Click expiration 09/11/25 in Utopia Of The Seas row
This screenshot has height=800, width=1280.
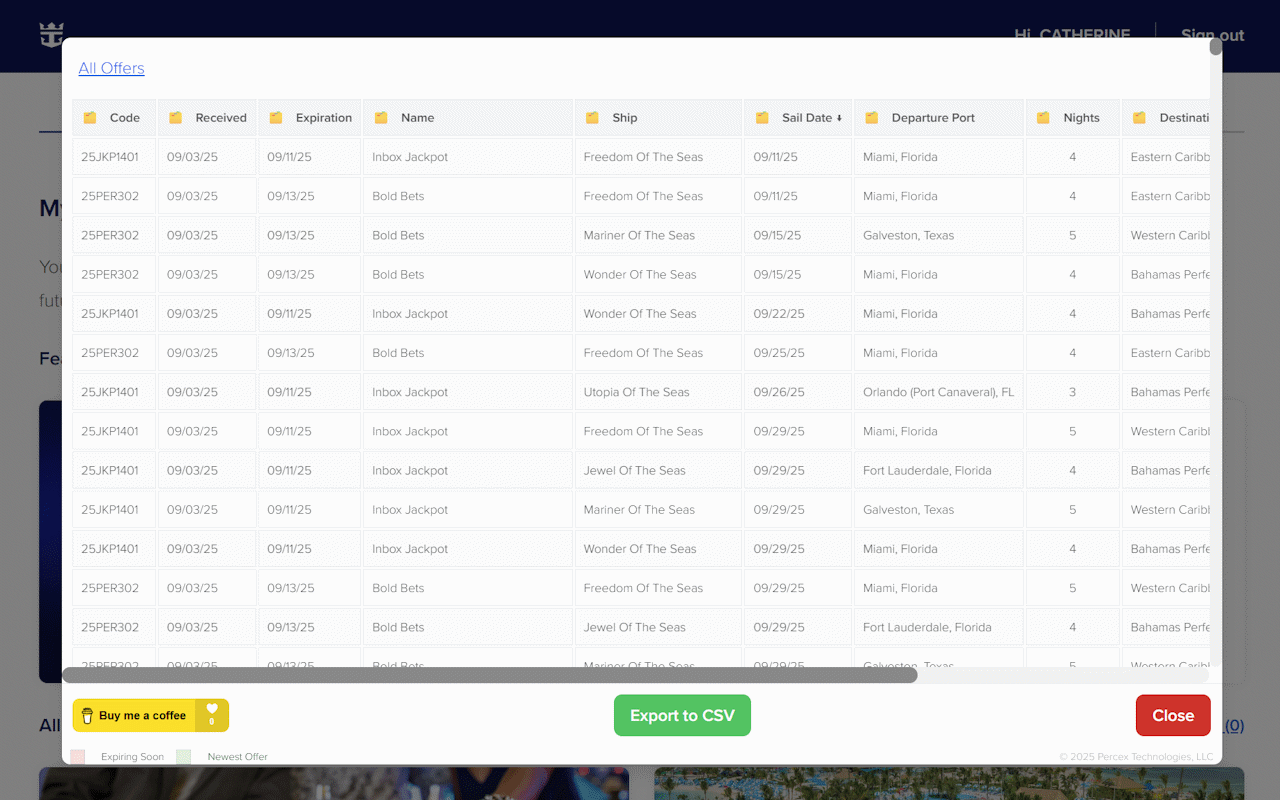coord(310,392)
